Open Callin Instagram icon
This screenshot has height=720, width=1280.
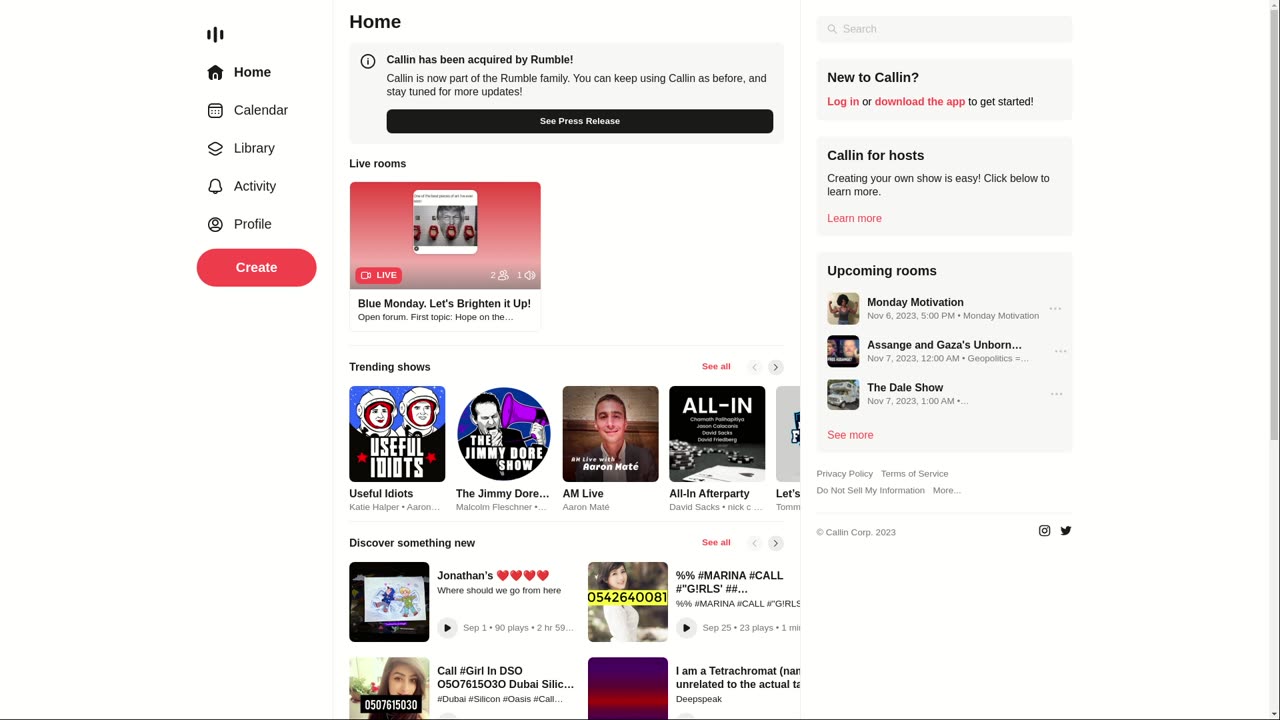click(1044, 531)
